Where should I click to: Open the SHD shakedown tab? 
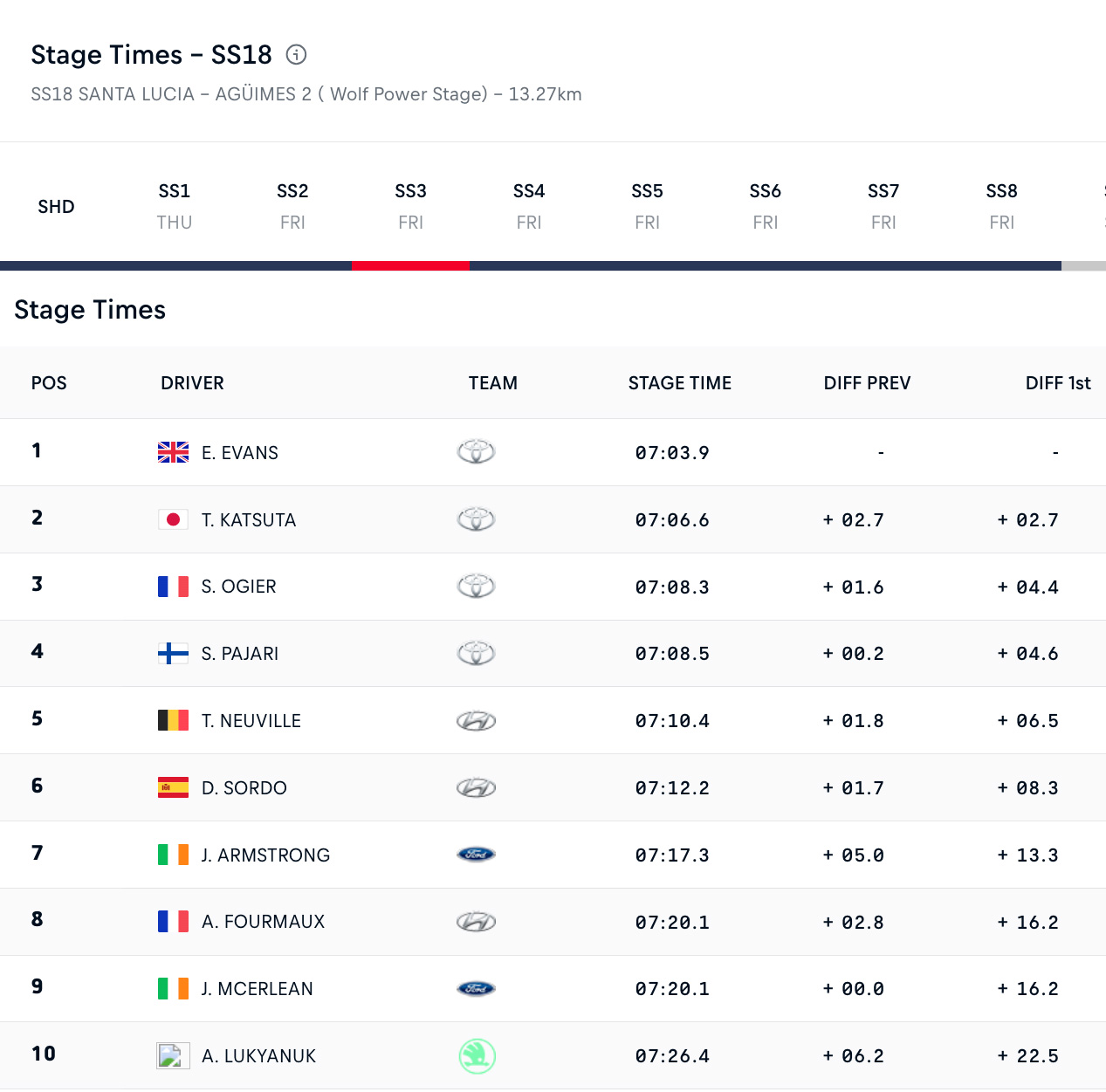point(56,207)
